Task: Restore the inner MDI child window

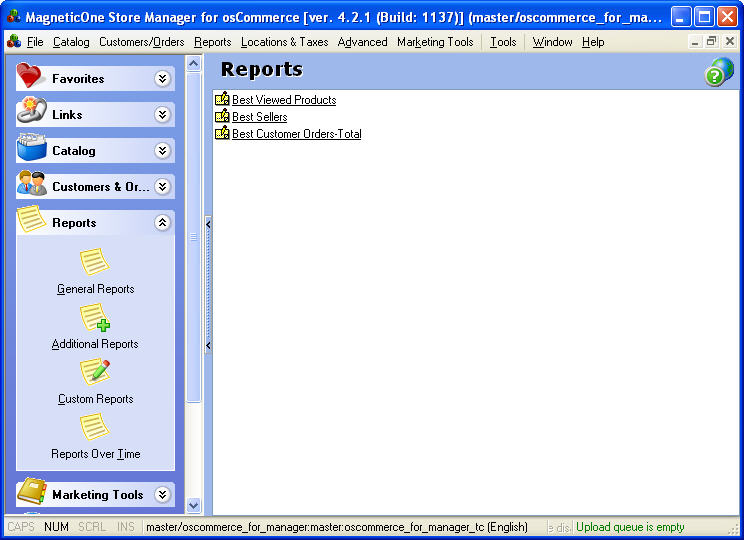Action: [x=711, y=42]
